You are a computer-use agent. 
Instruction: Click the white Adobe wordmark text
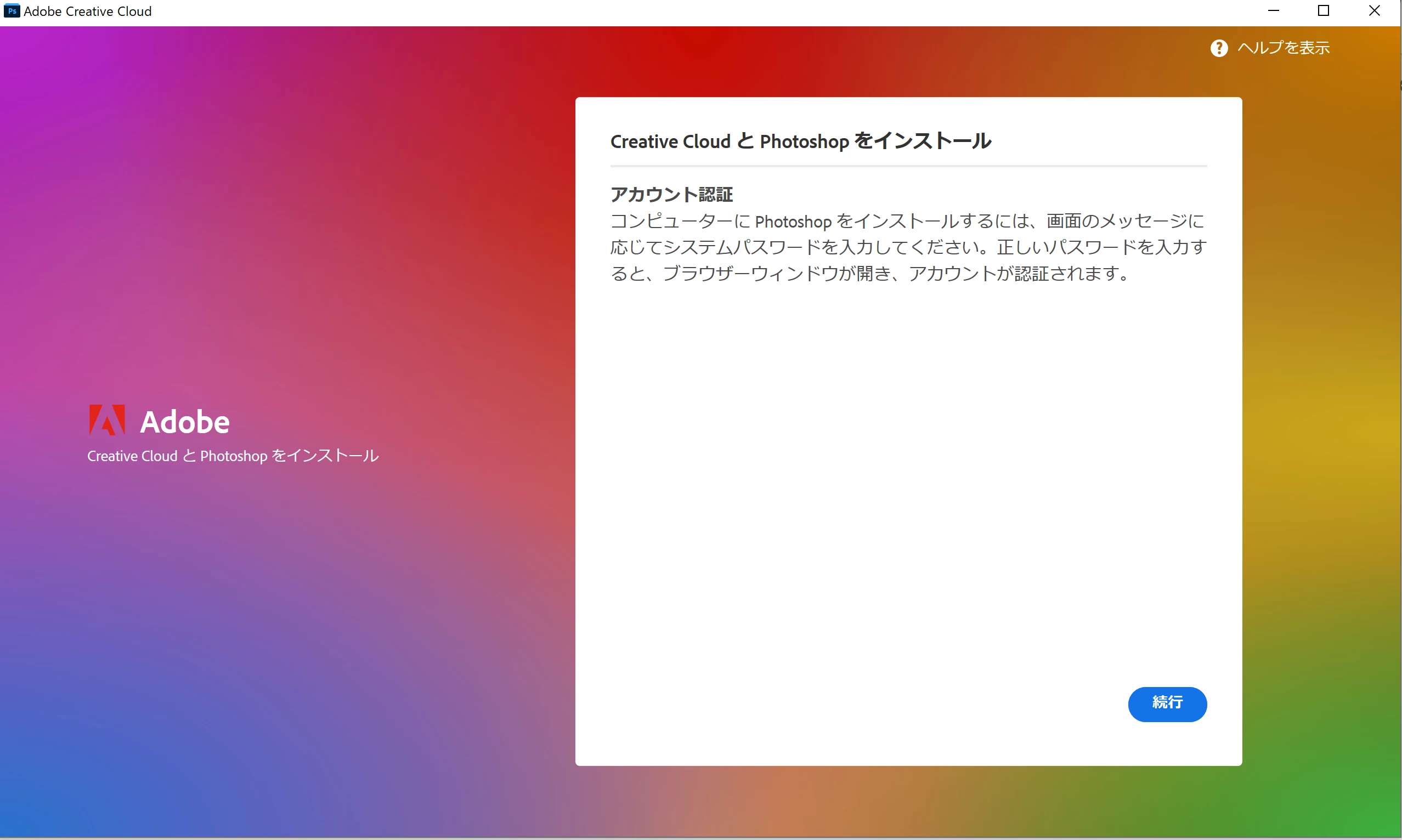coord(185,422)
